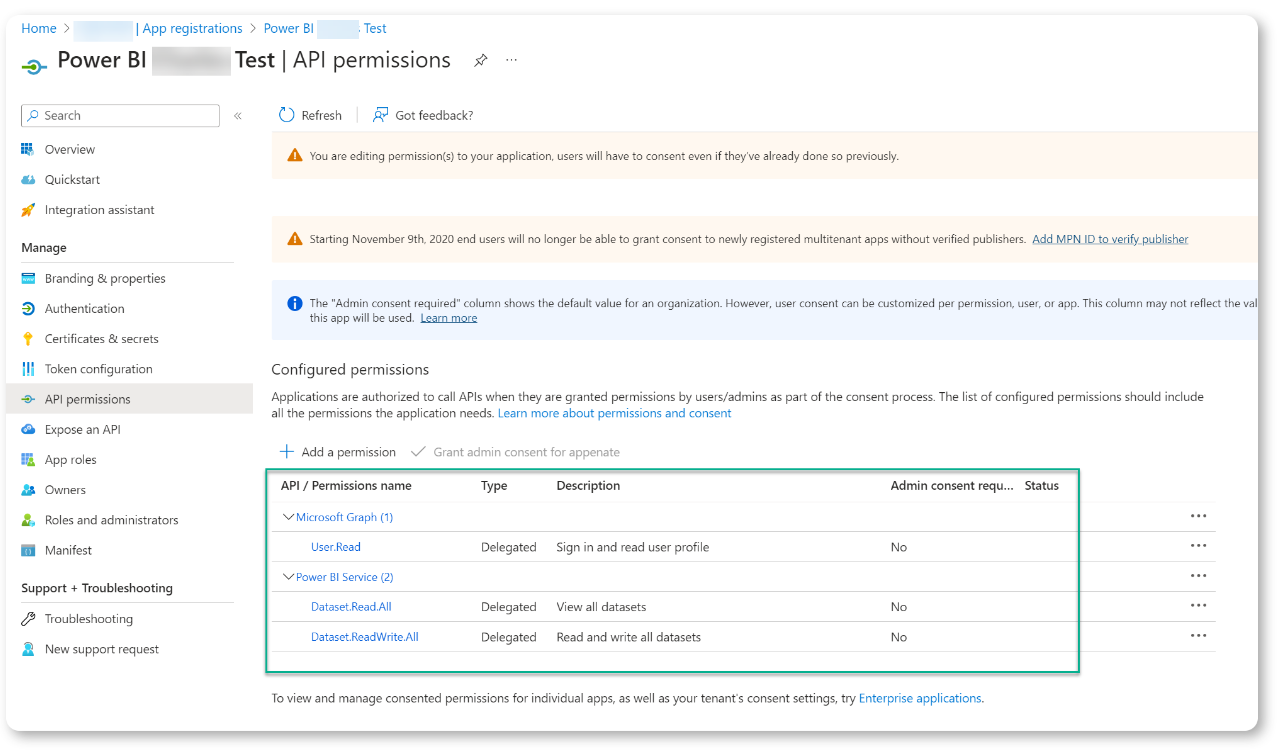Click the New support request icon
1283x754 pixels.
(28, 649)
